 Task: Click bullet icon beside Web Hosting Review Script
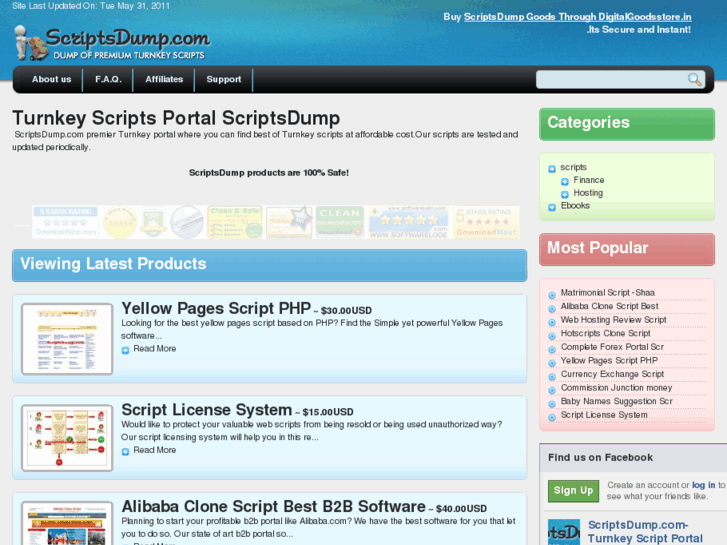click(x=552, y=322)
